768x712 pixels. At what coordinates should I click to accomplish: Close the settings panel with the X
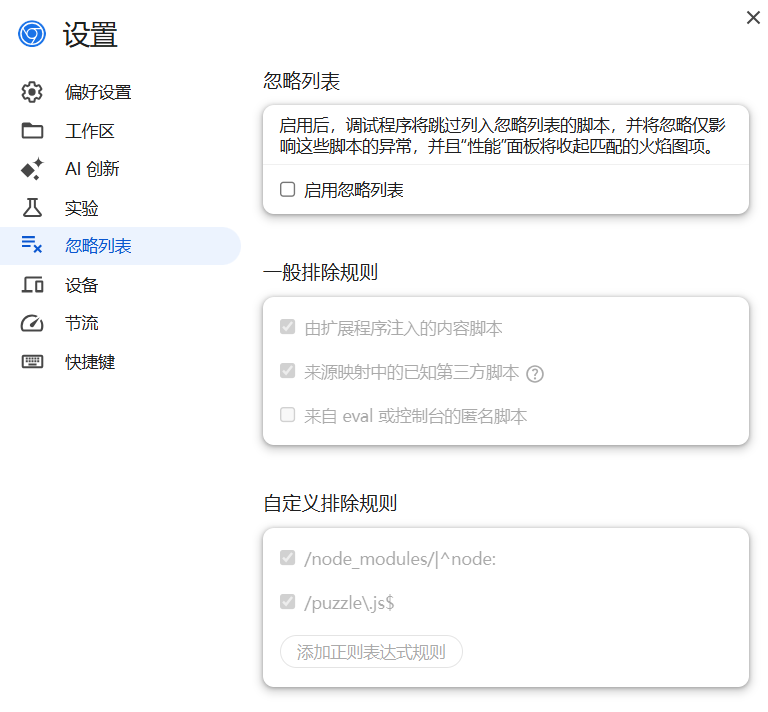753,17
